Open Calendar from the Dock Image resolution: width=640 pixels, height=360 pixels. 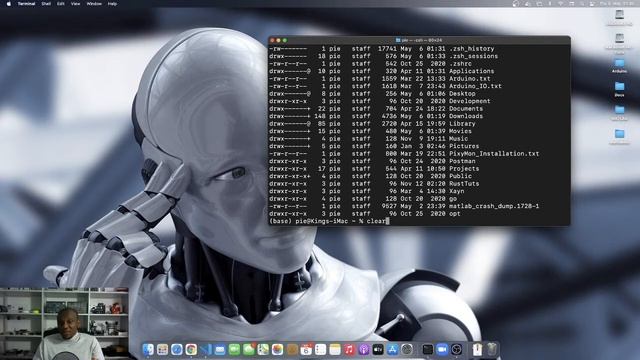[x=306, y=349]
